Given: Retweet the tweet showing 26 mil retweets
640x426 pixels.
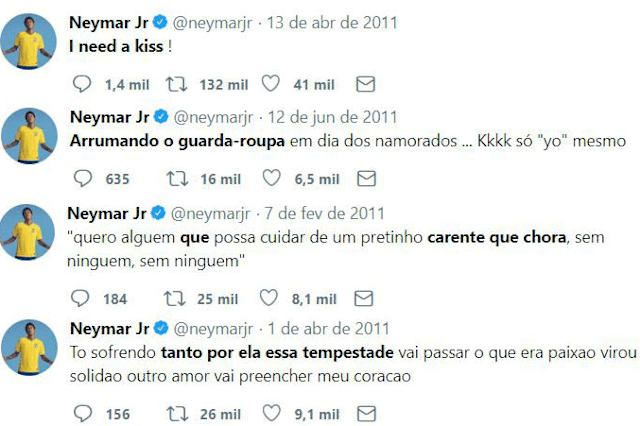Looking at the screenshot, I should (x=177, y=414).
